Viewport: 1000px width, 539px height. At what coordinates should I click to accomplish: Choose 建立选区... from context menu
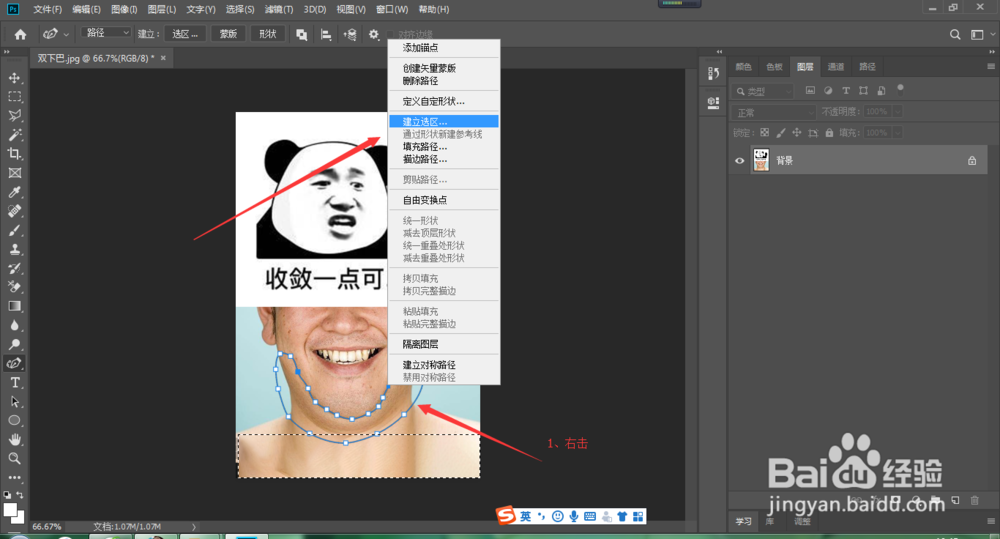(444, 121)
